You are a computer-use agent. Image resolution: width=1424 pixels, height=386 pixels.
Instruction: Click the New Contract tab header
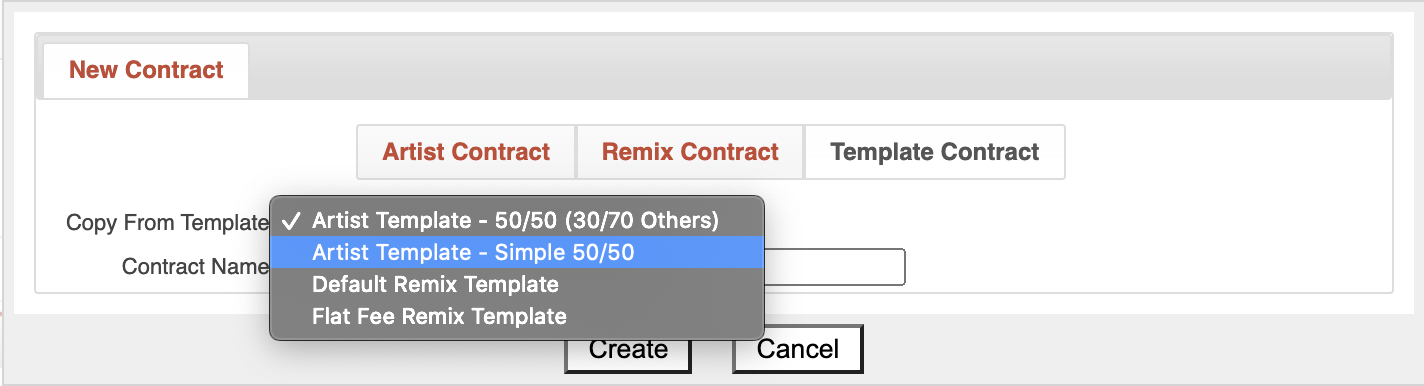tap(146, 70)
